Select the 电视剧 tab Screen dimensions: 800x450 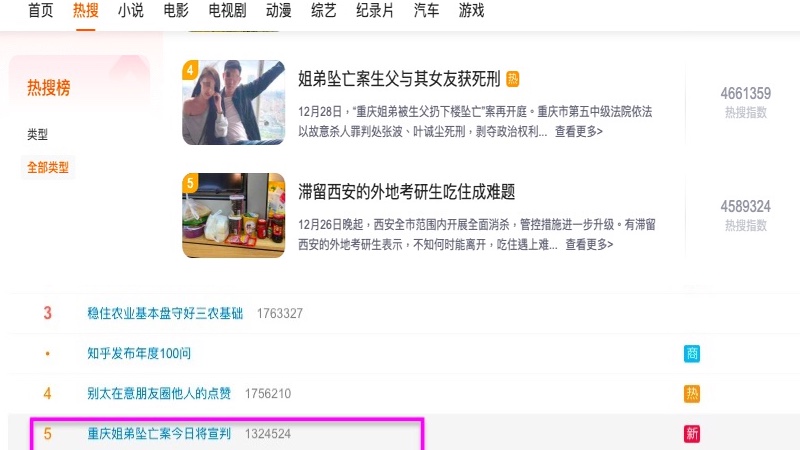tap(228, 10)
